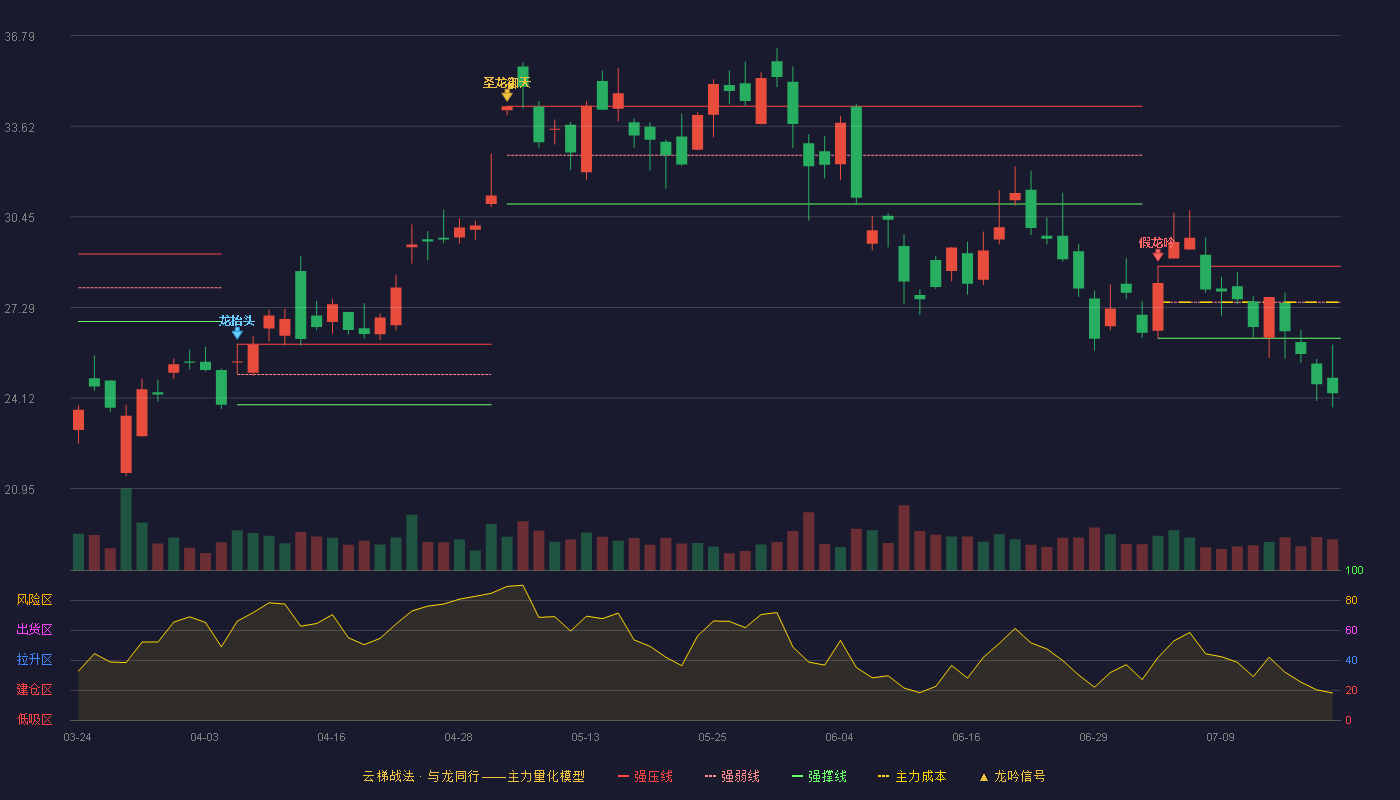Toggle the 强撑线 legend entry
The height and width of the screenshot is (800, 1400).
pyautogui.click(x=819, y=776)
